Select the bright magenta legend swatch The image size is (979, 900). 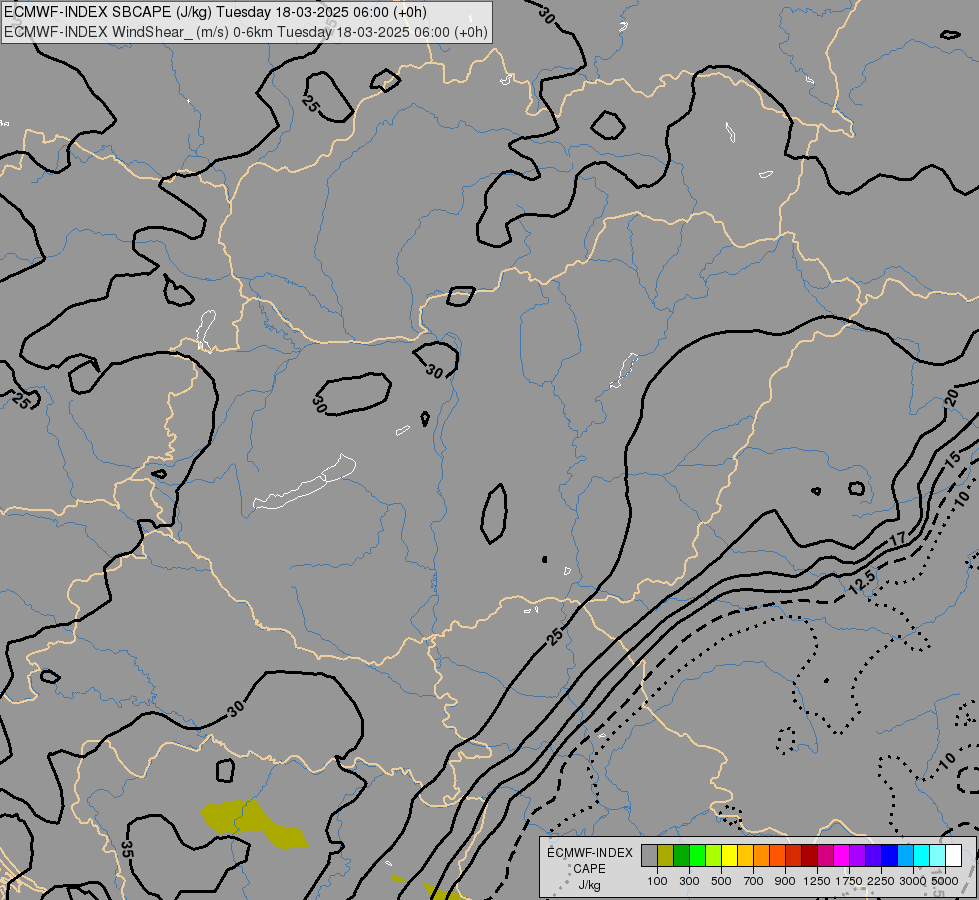point(841,855)
